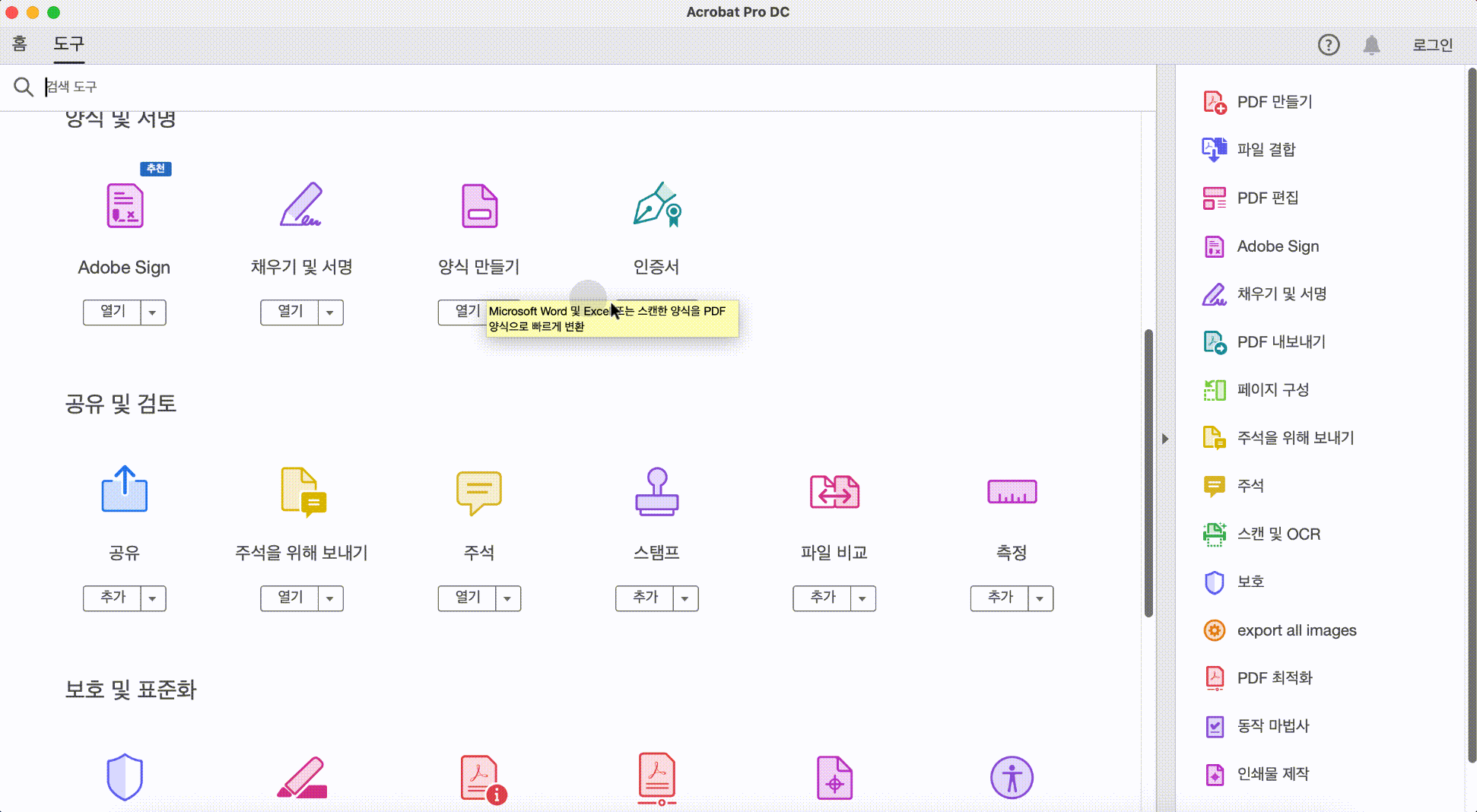
Task: Select Adobe Sign in the right sidebar
Action: click(1261, 246)
